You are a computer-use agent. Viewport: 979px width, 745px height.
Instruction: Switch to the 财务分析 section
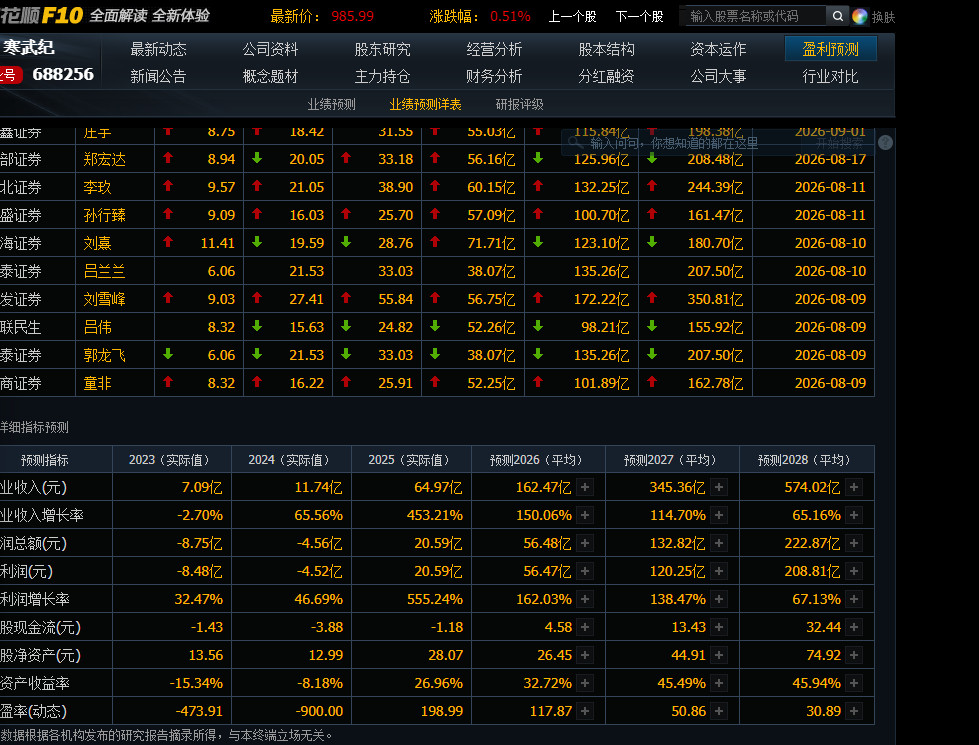(x=494, y=76)
